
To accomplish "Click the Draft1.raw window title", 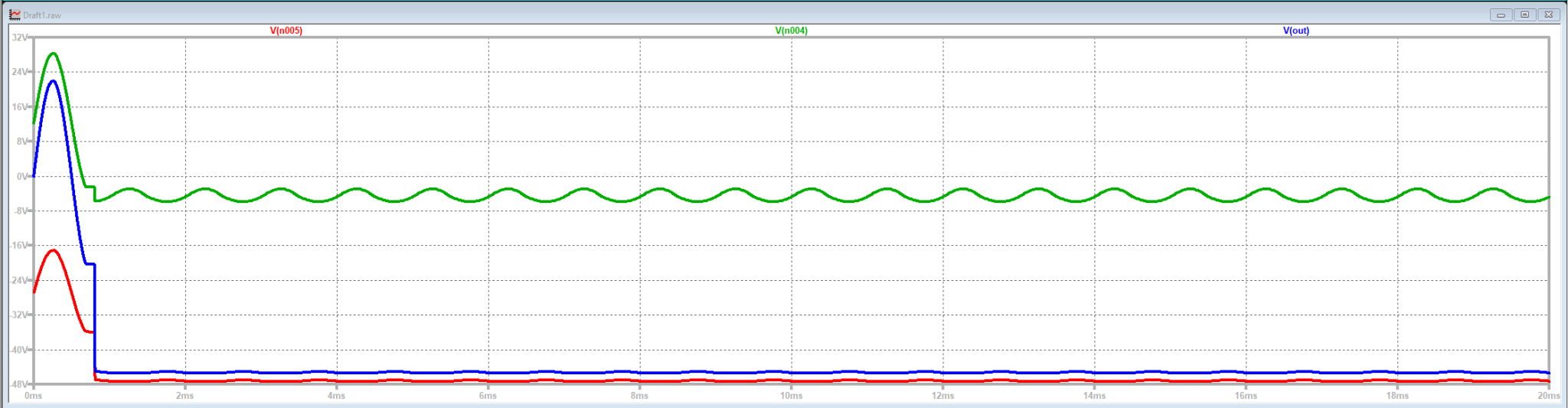I will 42,15.
